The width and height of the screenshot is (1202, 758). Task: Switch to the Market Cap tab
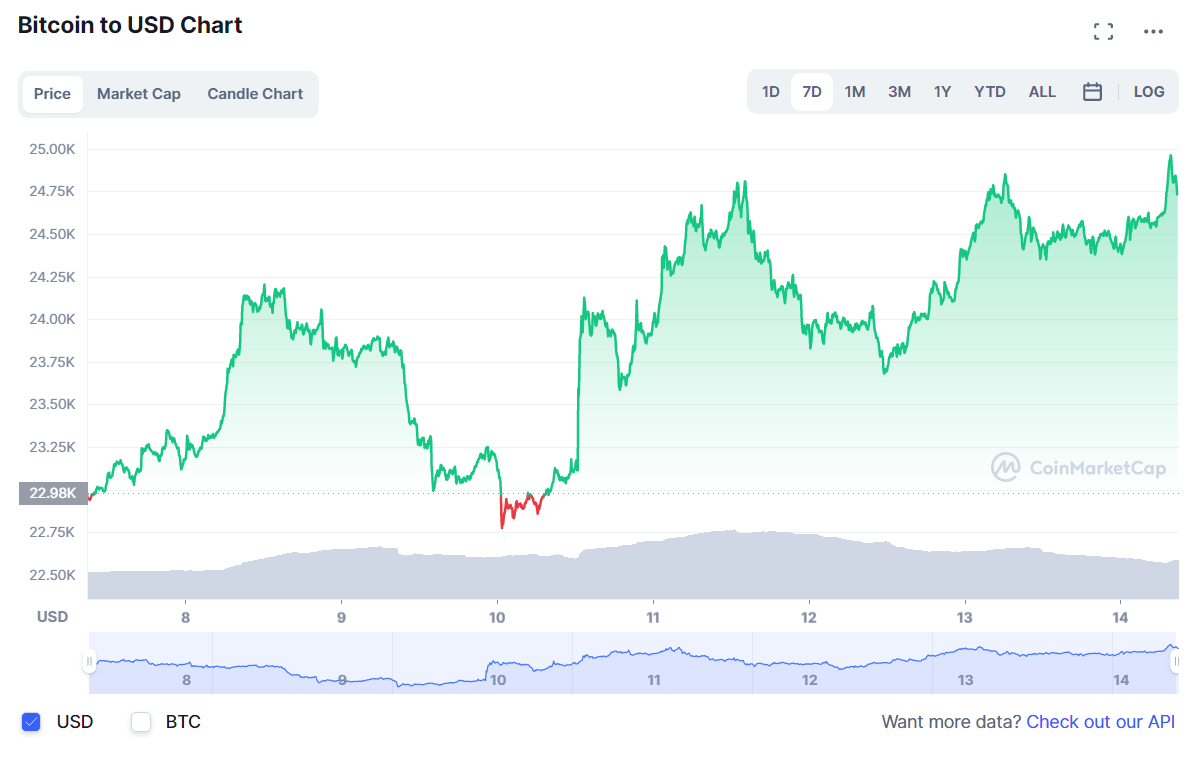pos(138,93)
